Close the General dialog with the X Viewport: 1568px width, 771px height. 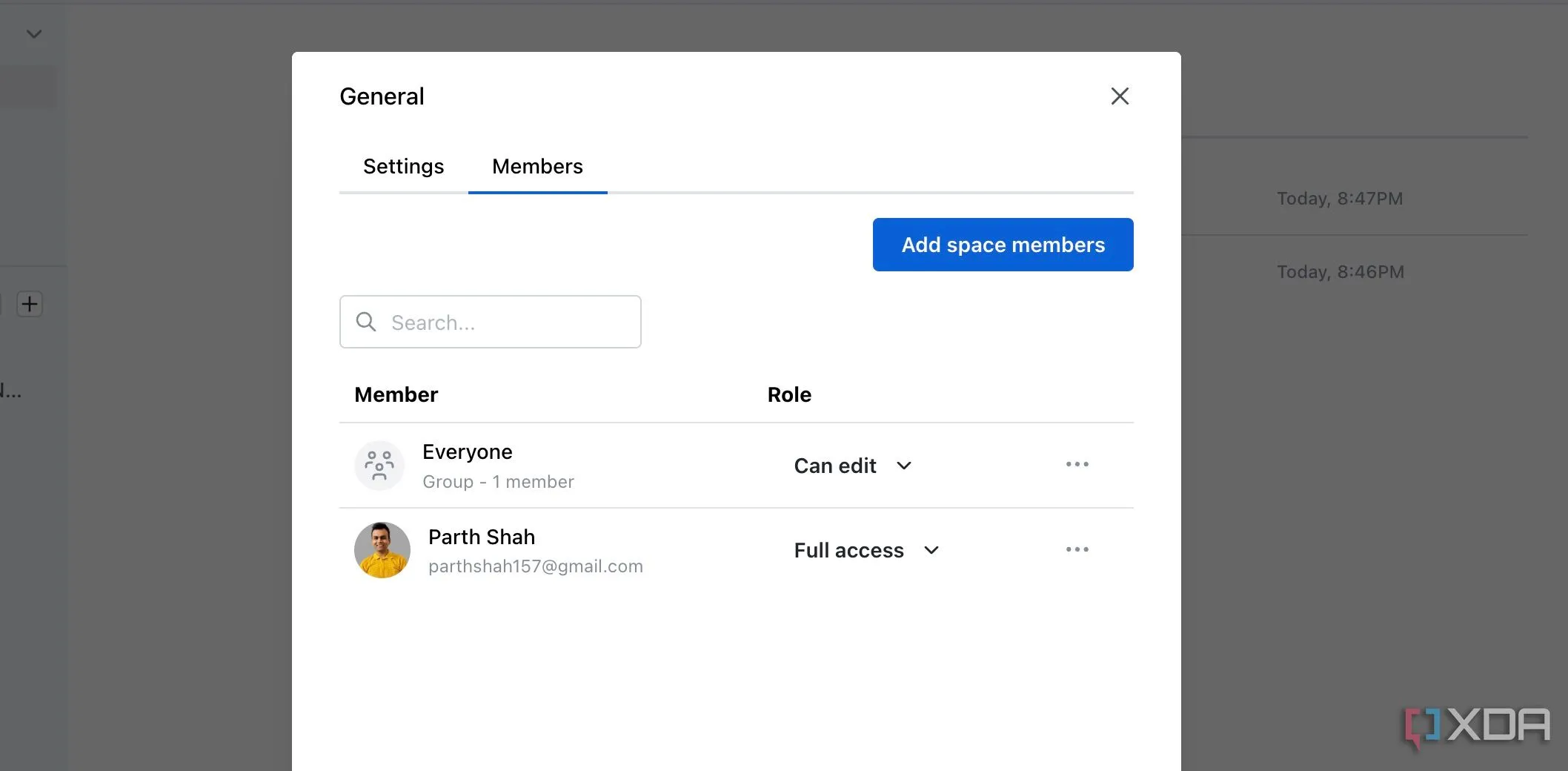pos(1120,96)
